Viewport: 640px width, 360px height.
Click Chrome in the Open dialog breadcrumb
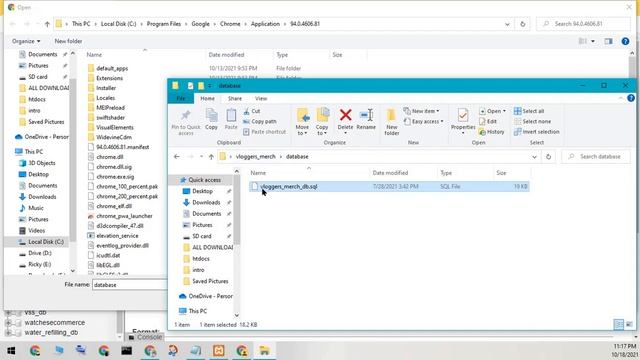point(230,24)
